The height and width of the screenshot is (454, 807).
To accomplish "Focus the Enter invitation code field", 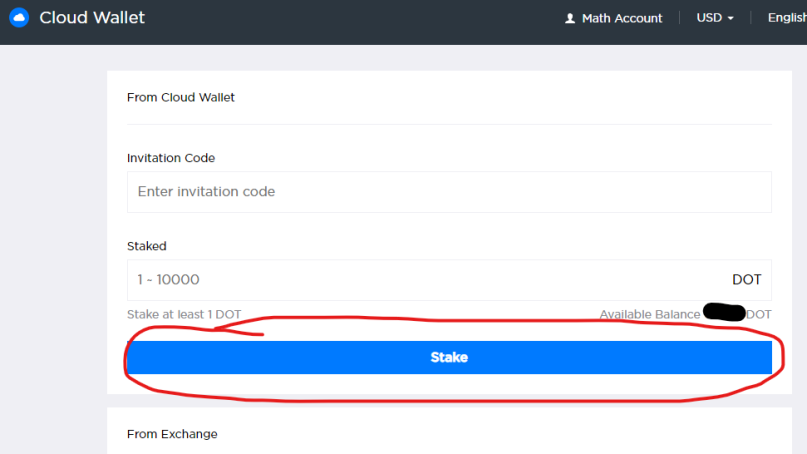I will (x=449, y=192).
